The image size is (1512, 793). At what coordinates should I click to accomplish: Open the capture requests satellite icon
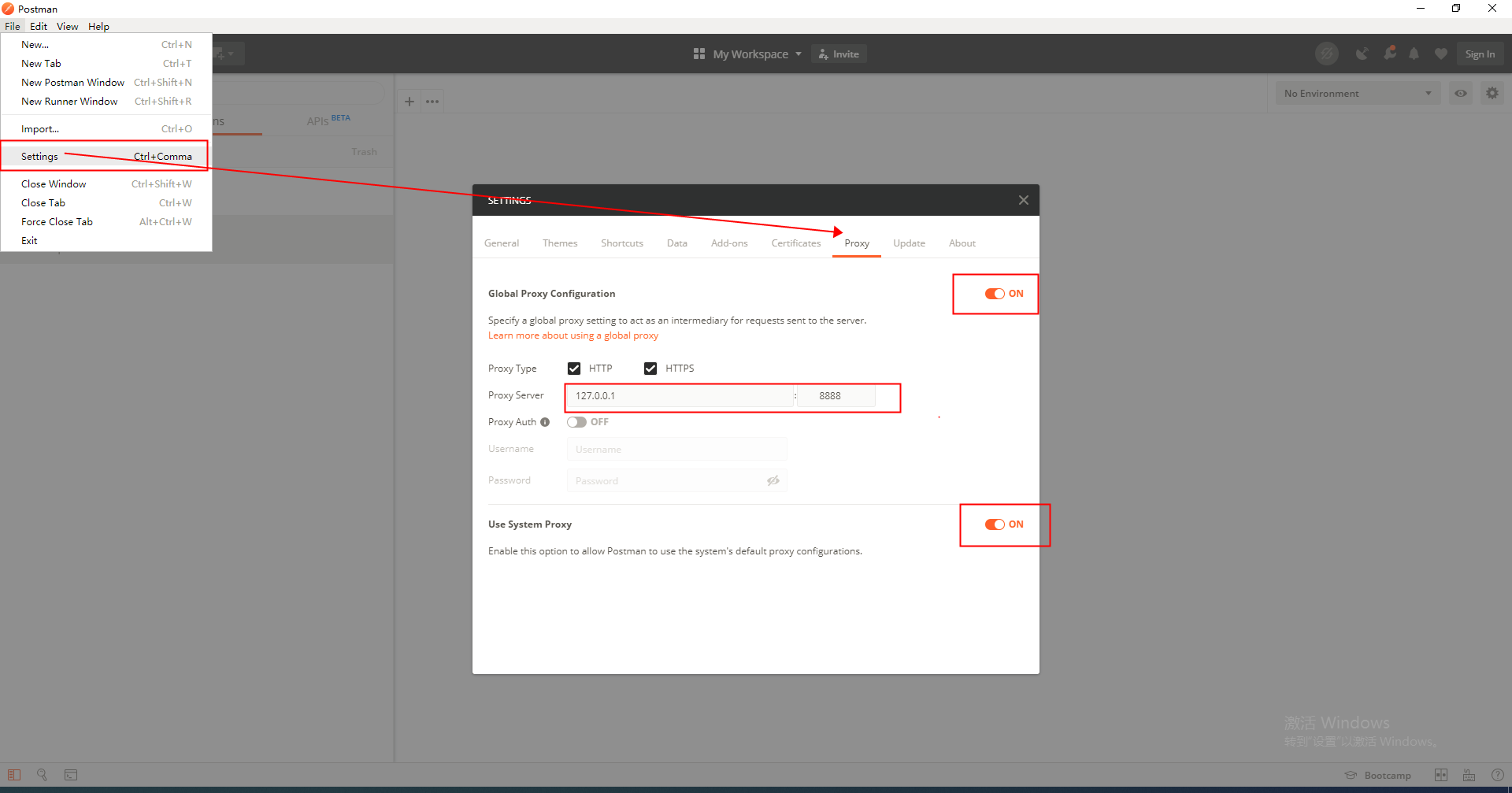pos(1362,54)
